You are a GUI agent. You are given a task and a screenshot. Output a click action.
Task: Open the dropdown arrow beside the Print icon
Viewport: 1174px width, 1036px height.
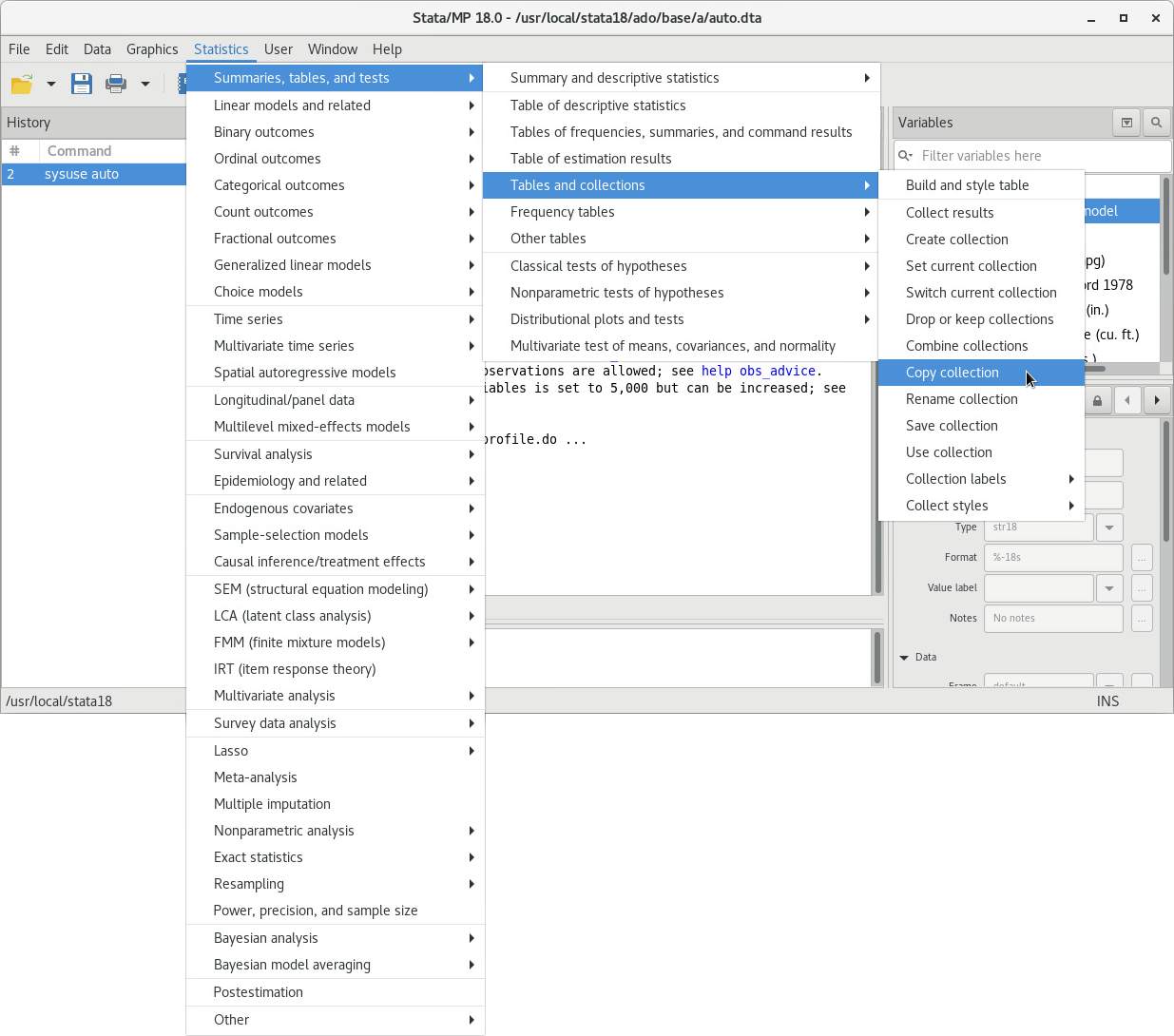145,84
